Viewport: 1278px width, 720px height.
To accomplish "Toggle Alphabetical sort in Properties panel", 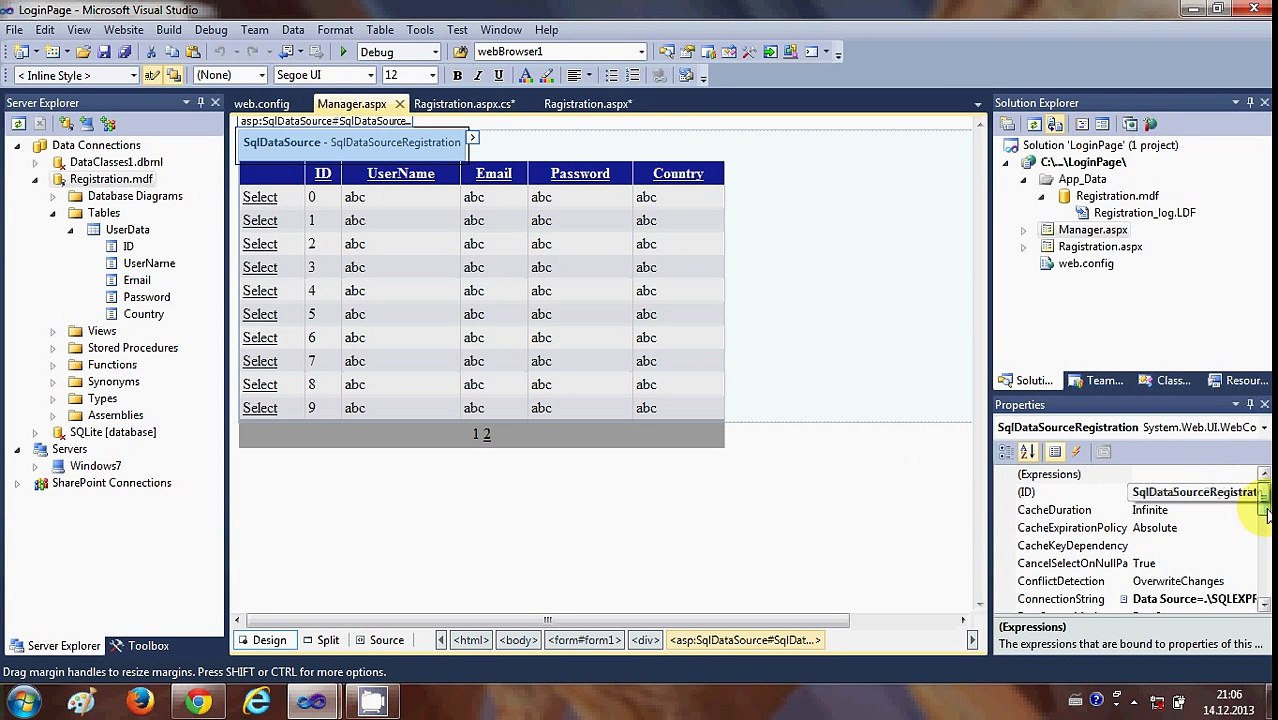I will (1027, 452).
